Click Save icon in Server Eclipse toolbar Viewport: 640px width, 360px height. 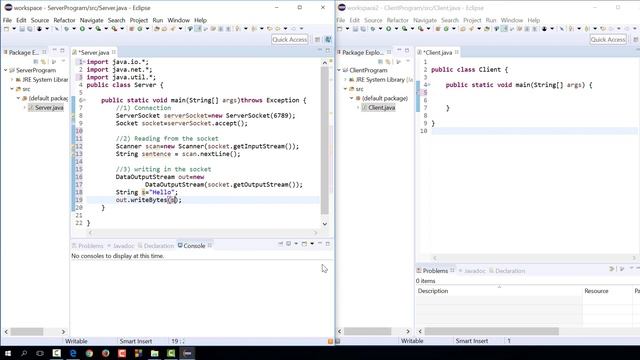click(22, 29)
